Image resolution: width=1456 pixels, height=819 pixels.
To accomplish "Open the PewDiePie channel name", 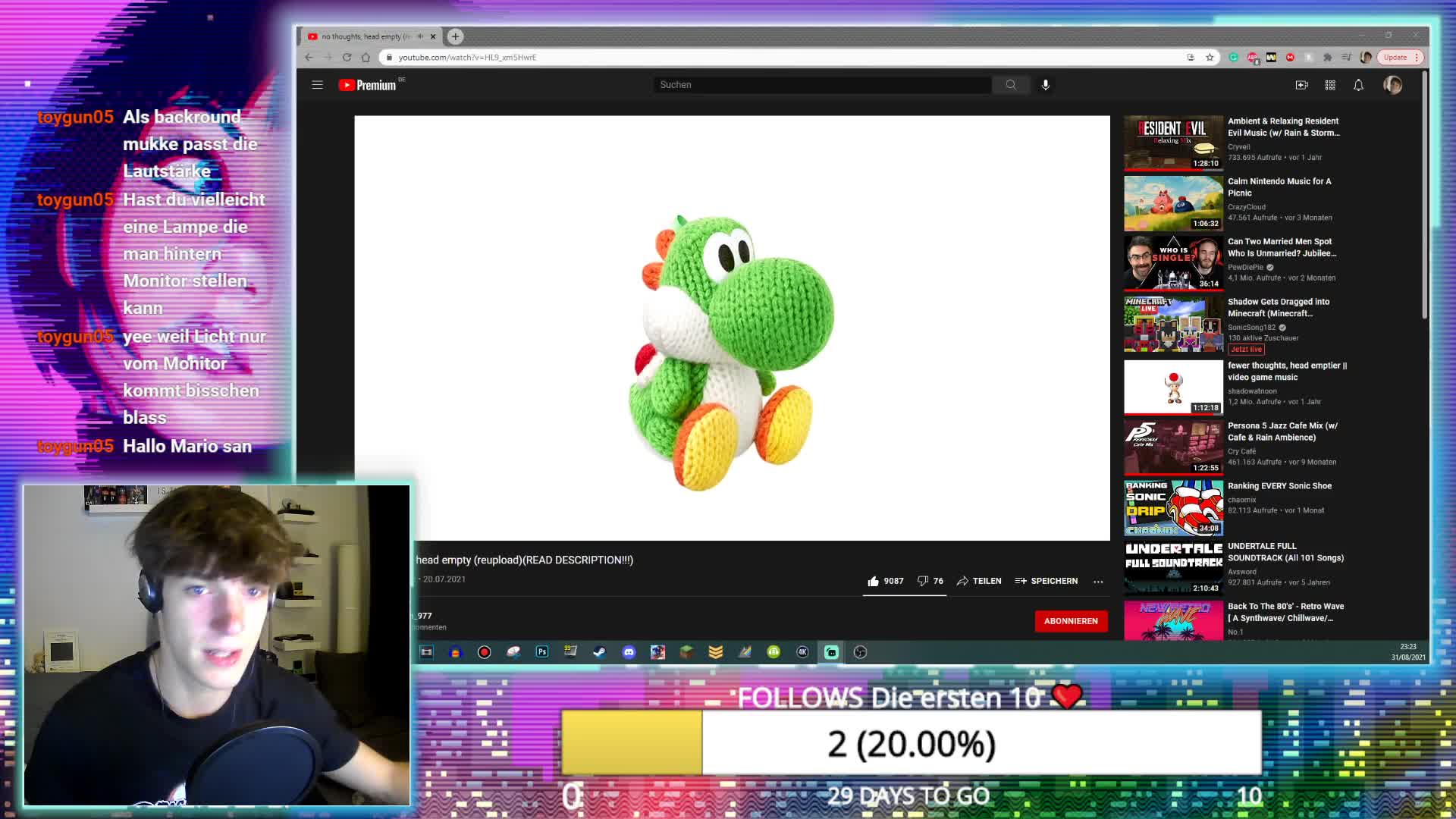I will point(1245,268).
